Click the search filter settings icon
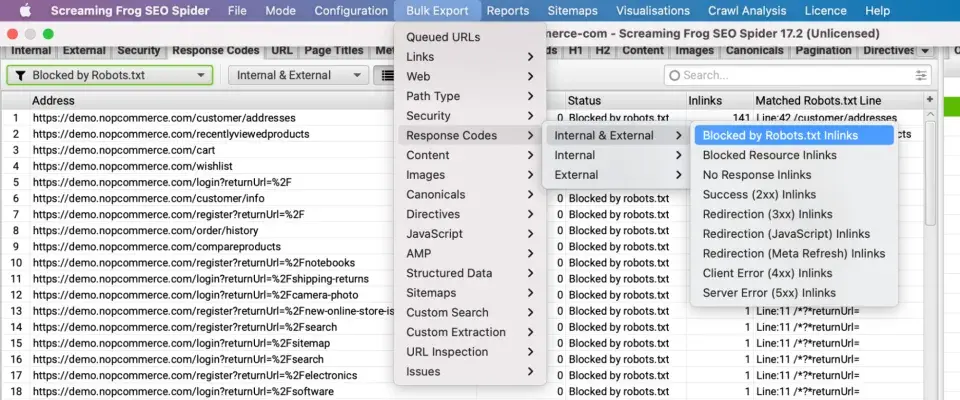The image size is (960, 400). click(921, 75)
